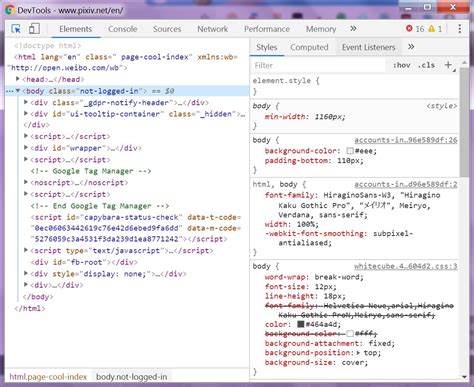The height and width of the screenshot is (387, 474).
Task: Select the div id fb-root element
Action: [84, 262]
